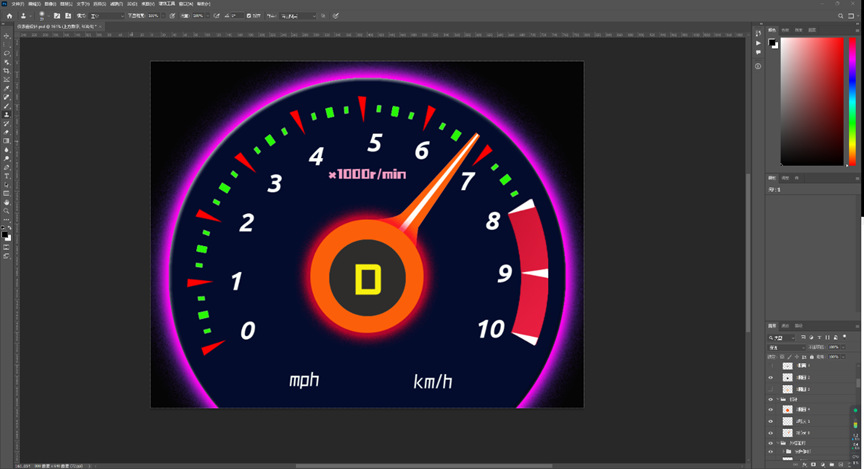This screenshot has height=469, width=864.
Task: Select the Frame tool
Action: (7, 80)
